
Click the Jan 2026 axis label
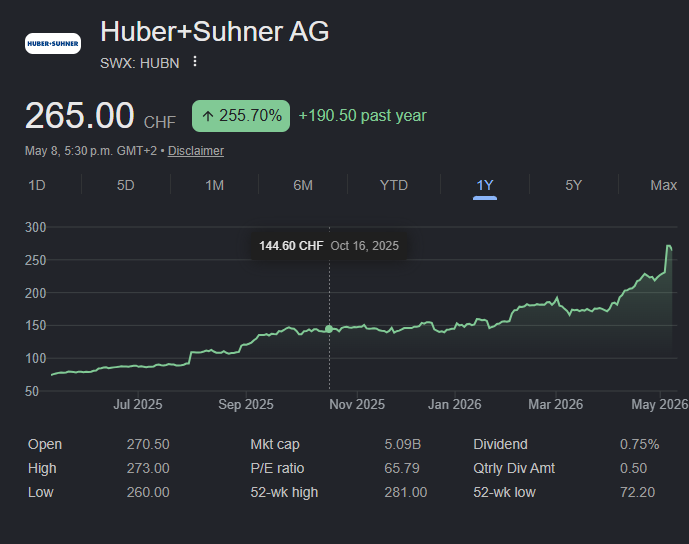tap(455, 404)
